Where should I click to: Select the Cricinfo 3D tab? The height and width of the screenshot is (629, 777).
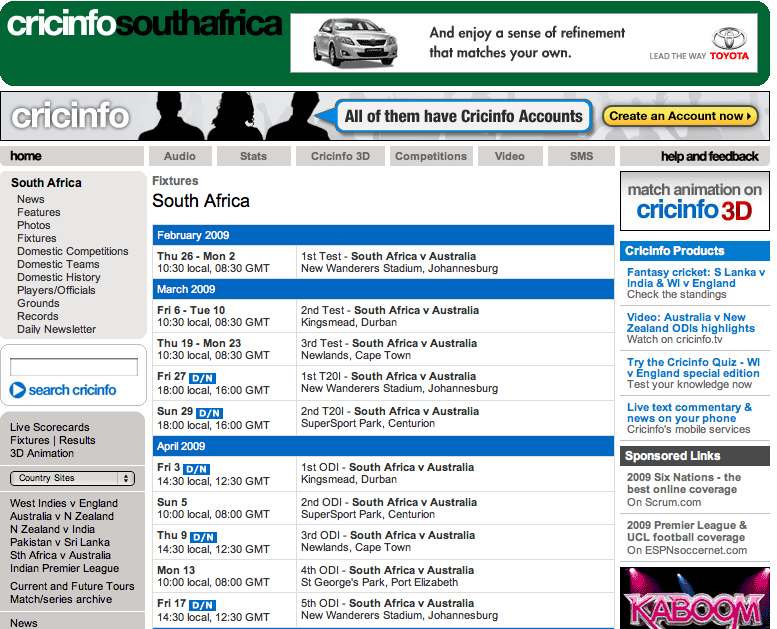340,156
